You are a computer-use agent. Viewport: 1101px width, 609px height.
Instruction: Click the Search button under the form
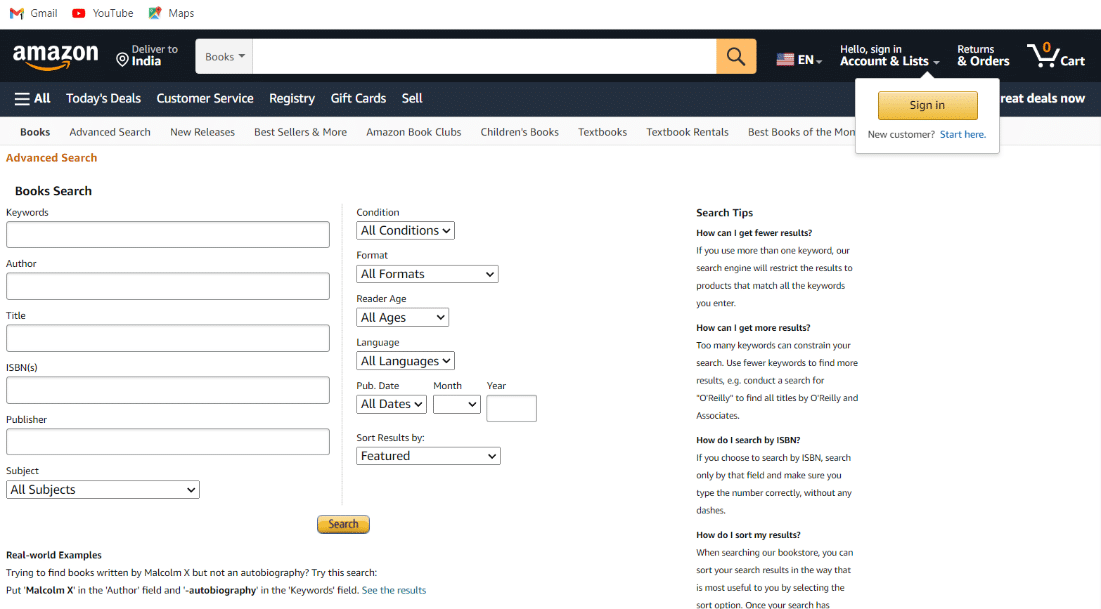[343, 524]
